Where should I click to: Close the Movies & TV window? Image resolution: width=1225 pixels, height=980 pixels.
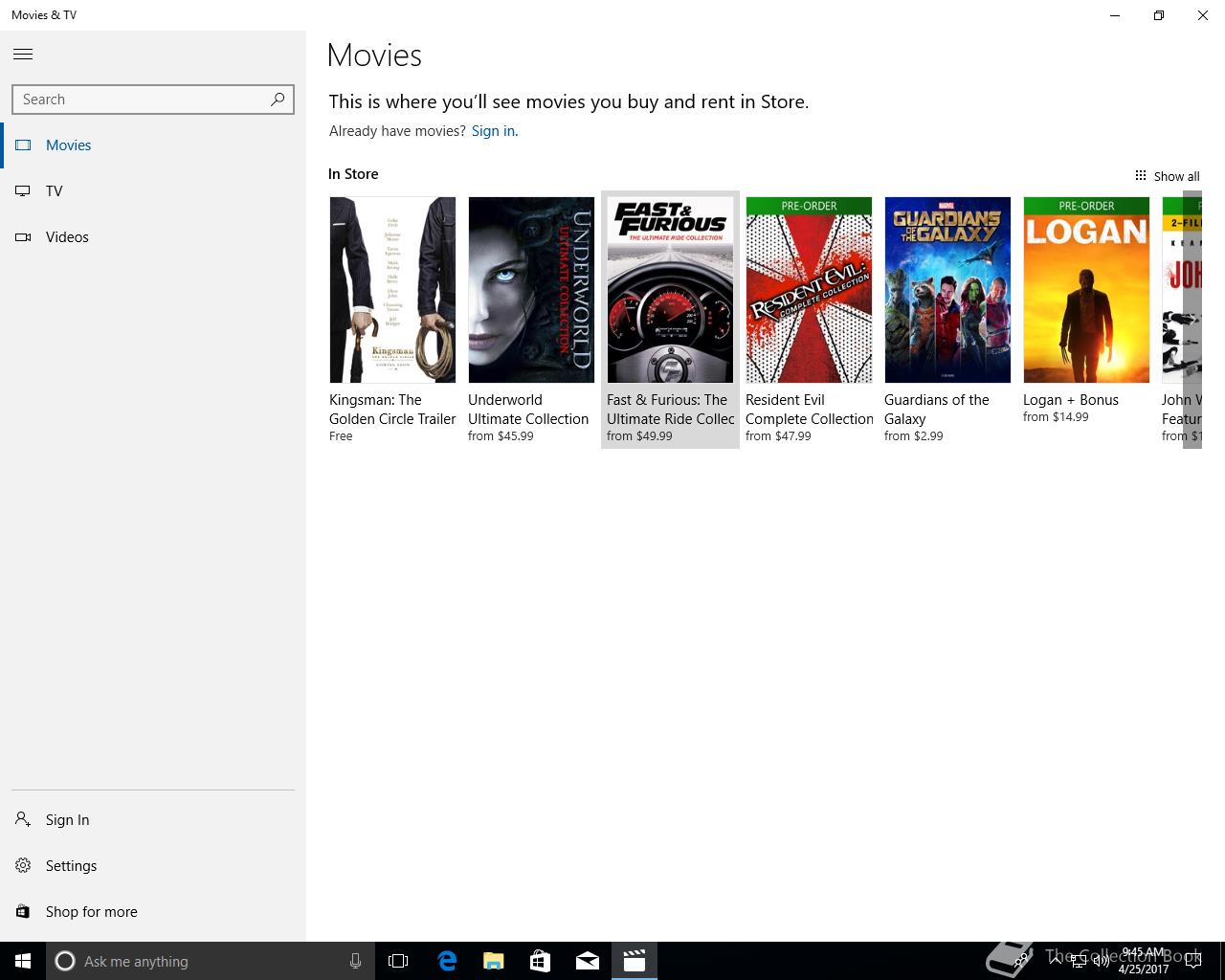pyautogui.click(x=1203, y=15)
